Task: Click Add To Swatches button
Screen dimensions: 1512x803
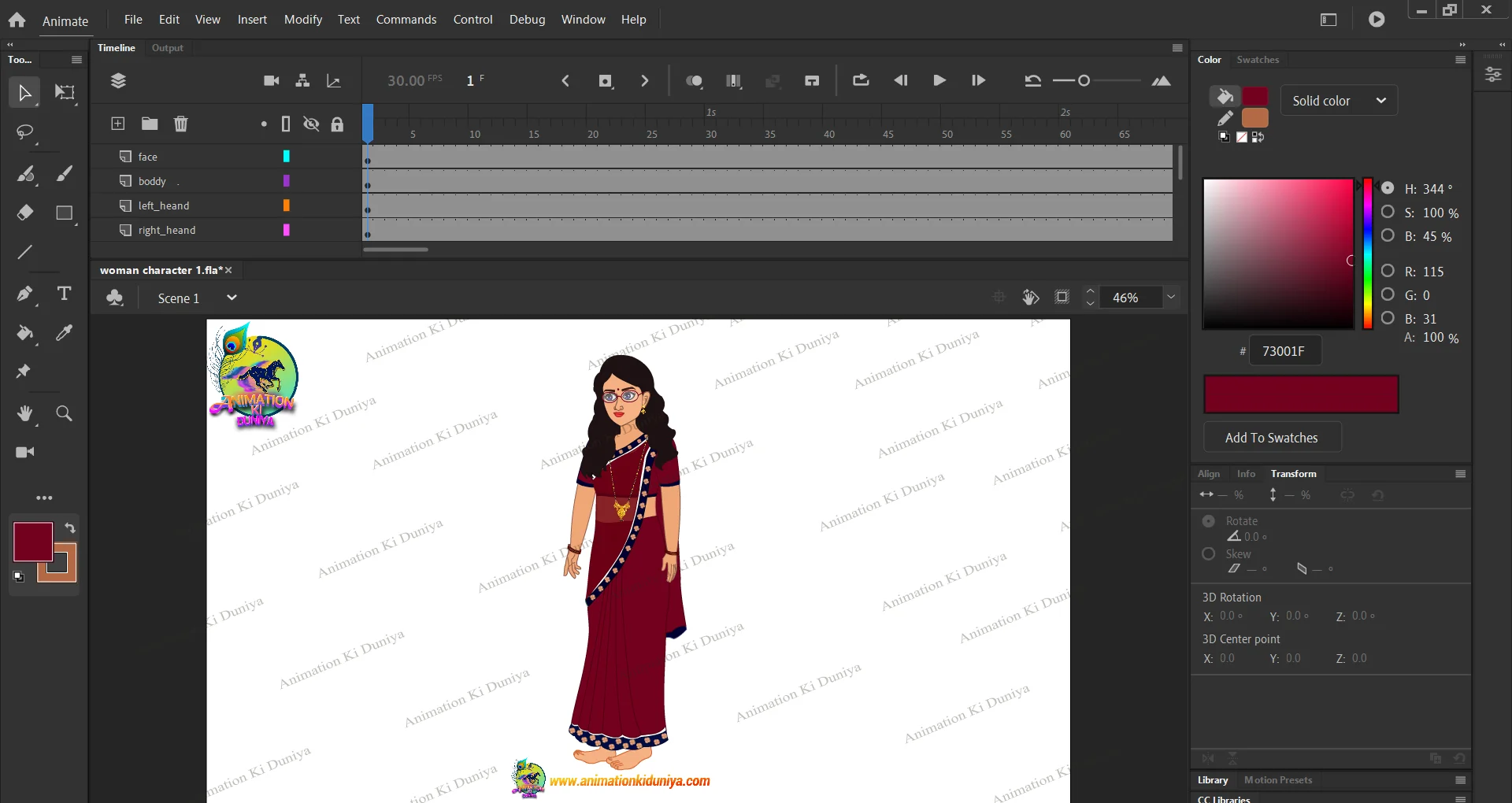Action: 1272,438
